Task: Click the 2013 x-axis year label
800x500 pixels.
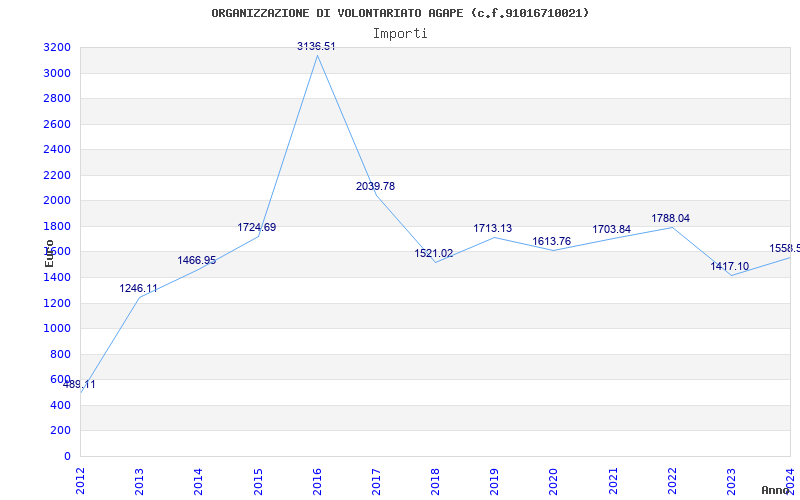Action: pos(139,482)
